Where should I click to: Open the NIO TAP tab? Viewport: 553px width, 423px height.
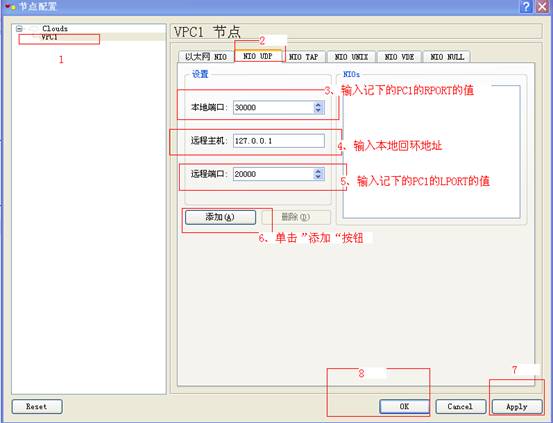[303, 56]
